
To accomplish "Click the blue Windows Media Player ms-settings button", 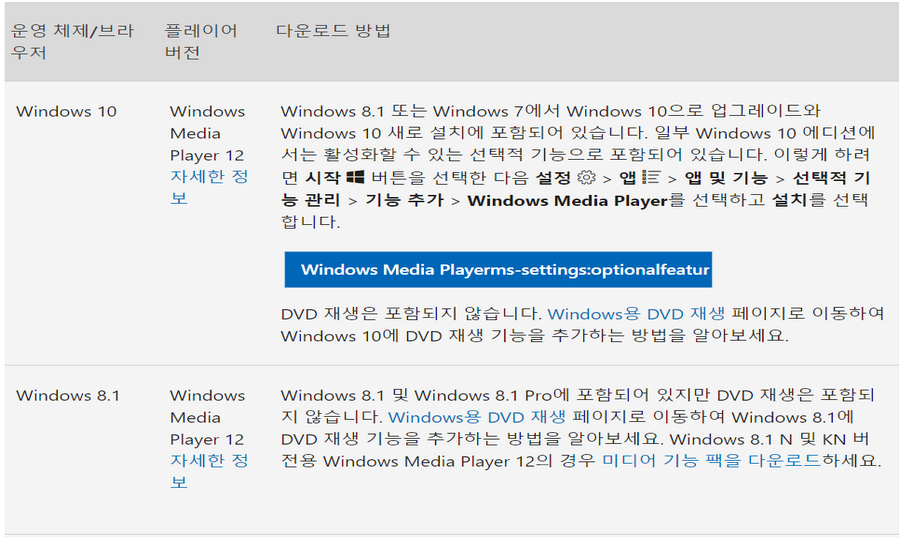I will click(498, 269).
